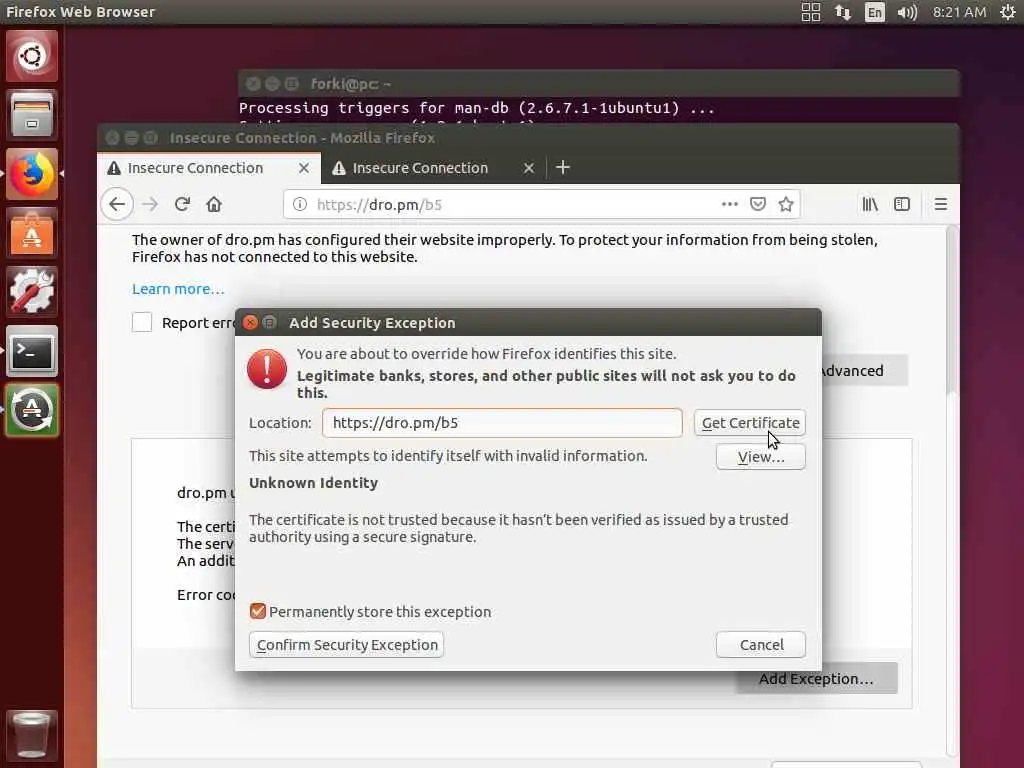
Task: Open System Settings from dock
Action: (x=31, y=292)
